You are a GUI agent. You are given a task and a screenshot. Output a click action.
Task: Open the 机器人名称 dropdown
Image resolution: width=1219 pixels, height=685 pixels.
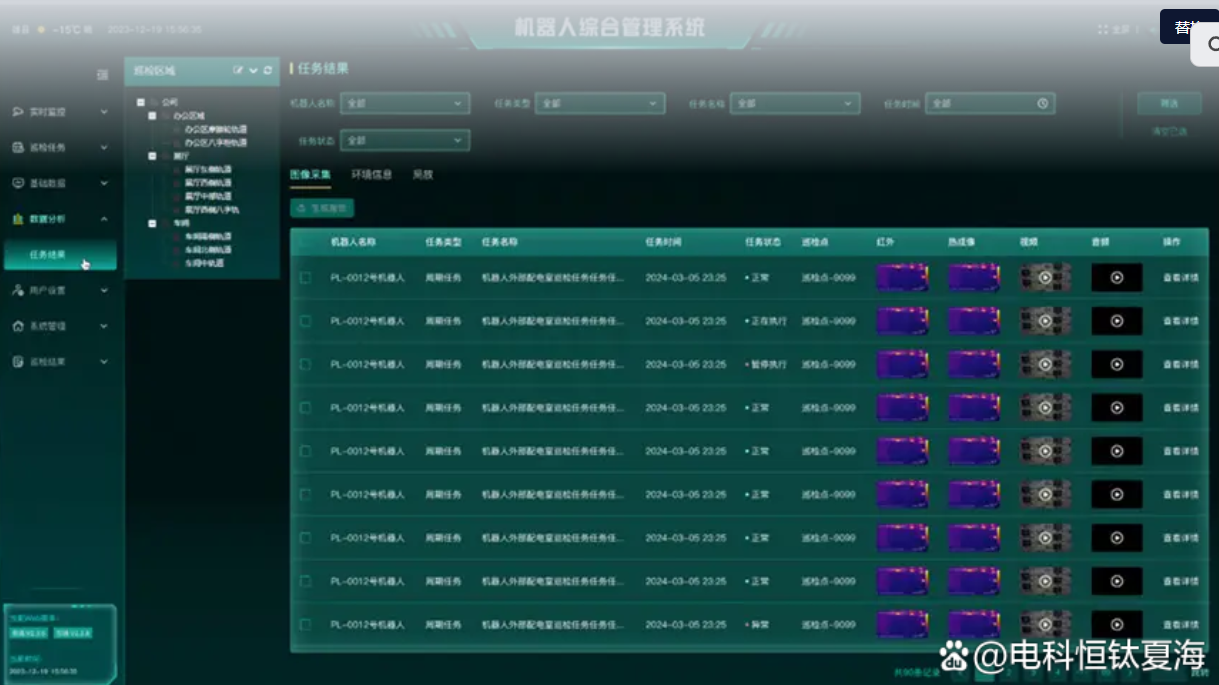[404, 103]
